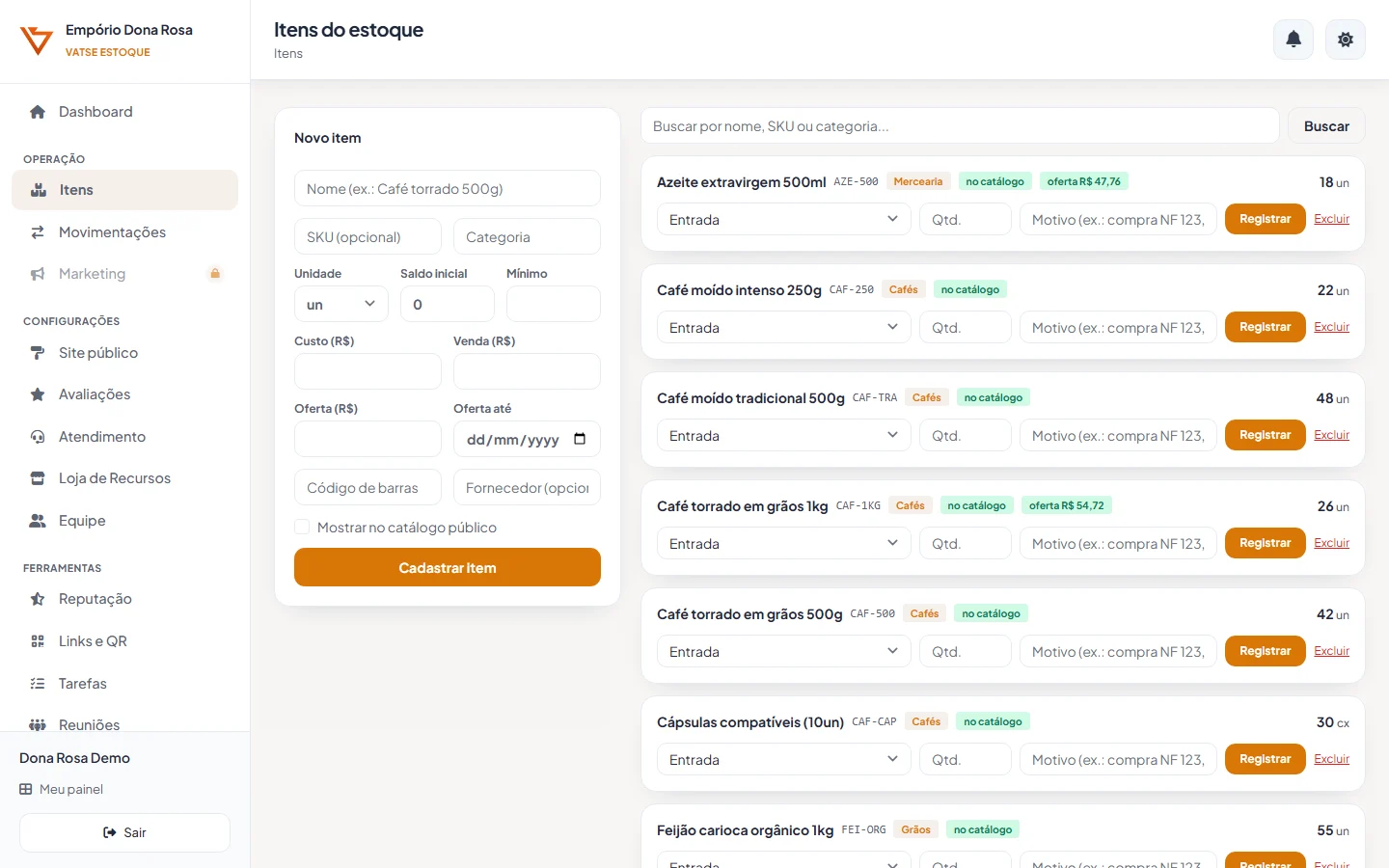Open Movimentações menu item
Screen dimensions: 1389x868
point(124,232)
